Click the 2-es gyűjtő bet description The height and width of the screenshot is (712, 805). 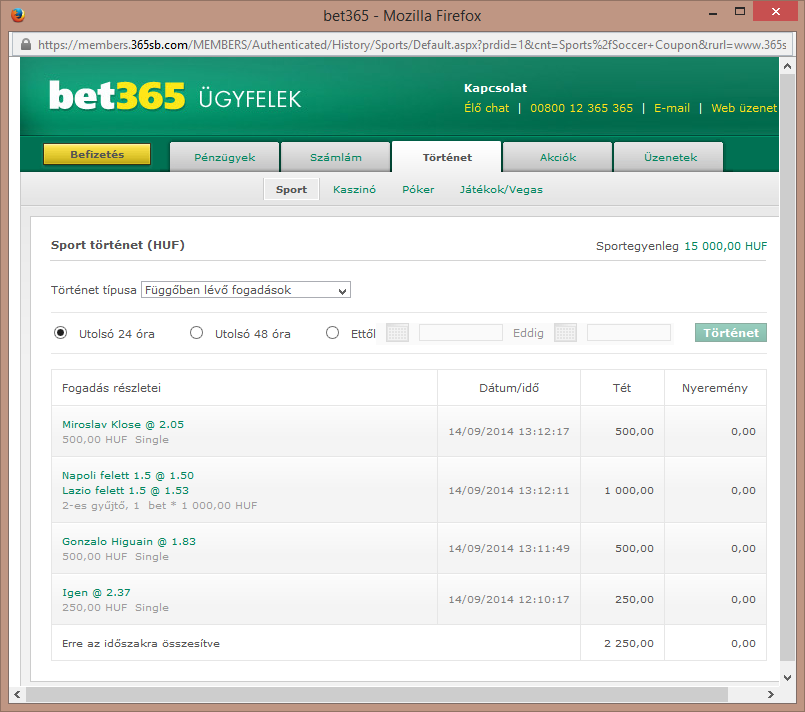tap(160, 505)
